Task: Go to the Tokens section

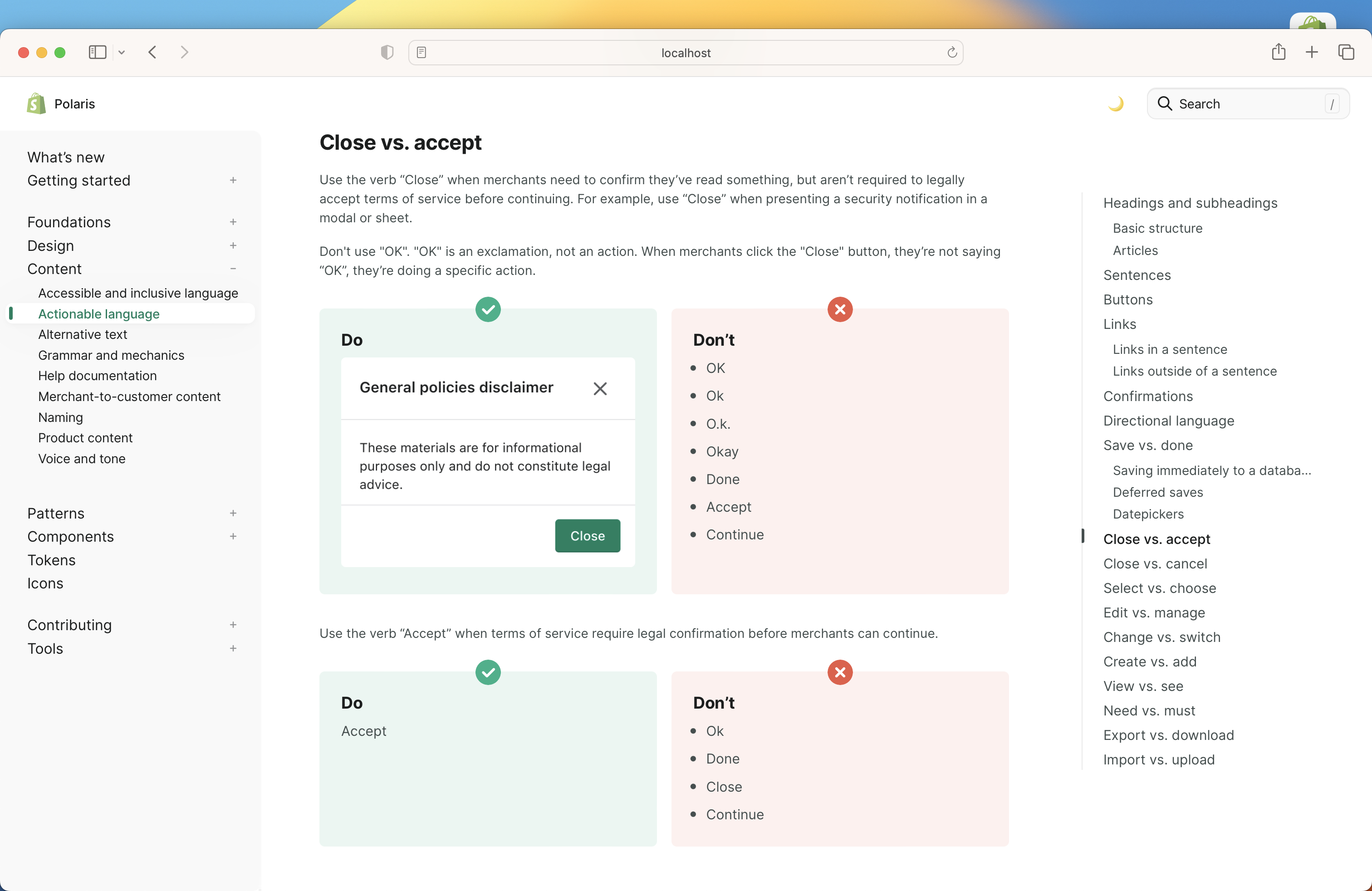Action: (x=51, y=560)
